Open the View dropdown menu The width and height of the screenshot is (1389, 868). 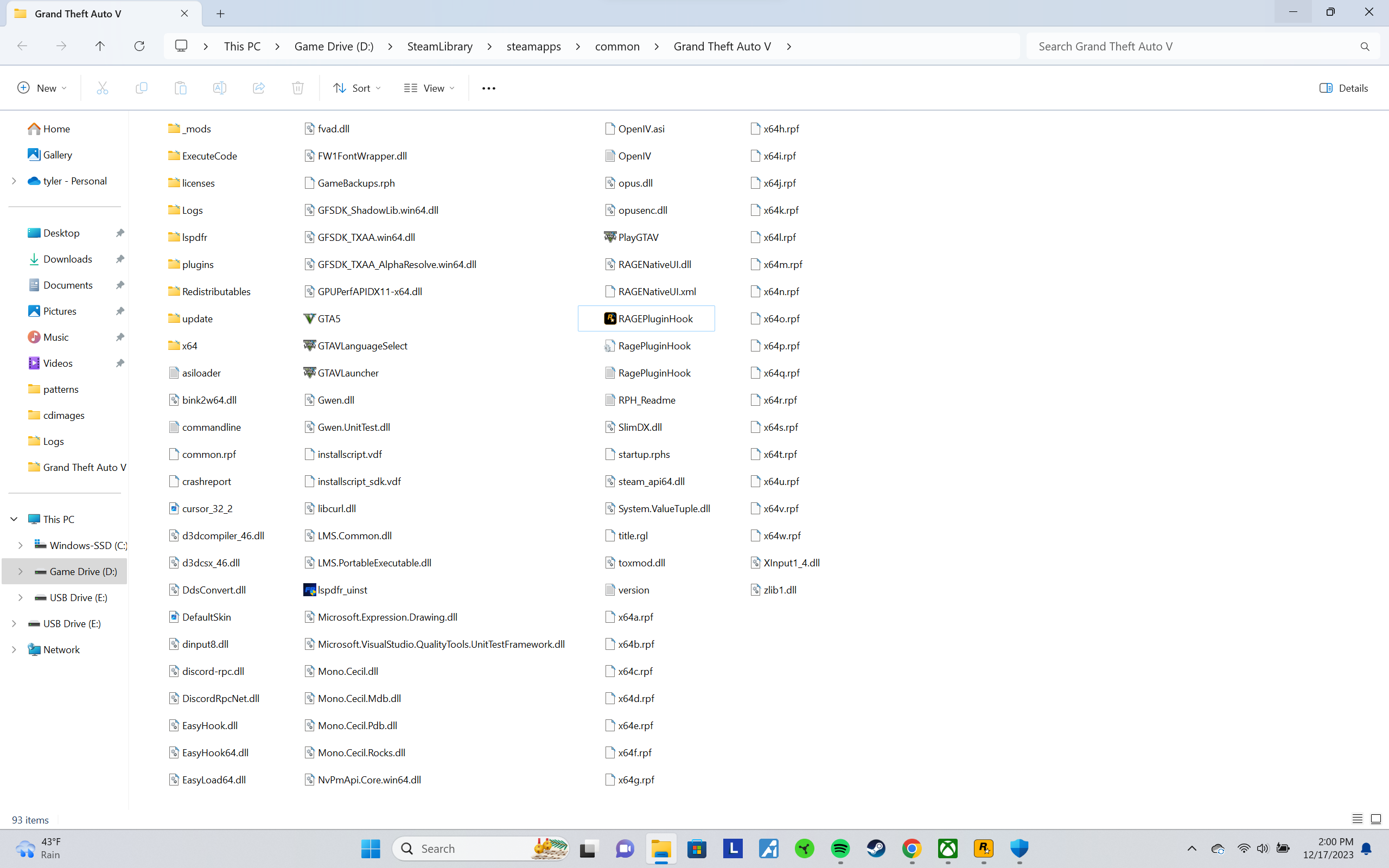[429, 88]
